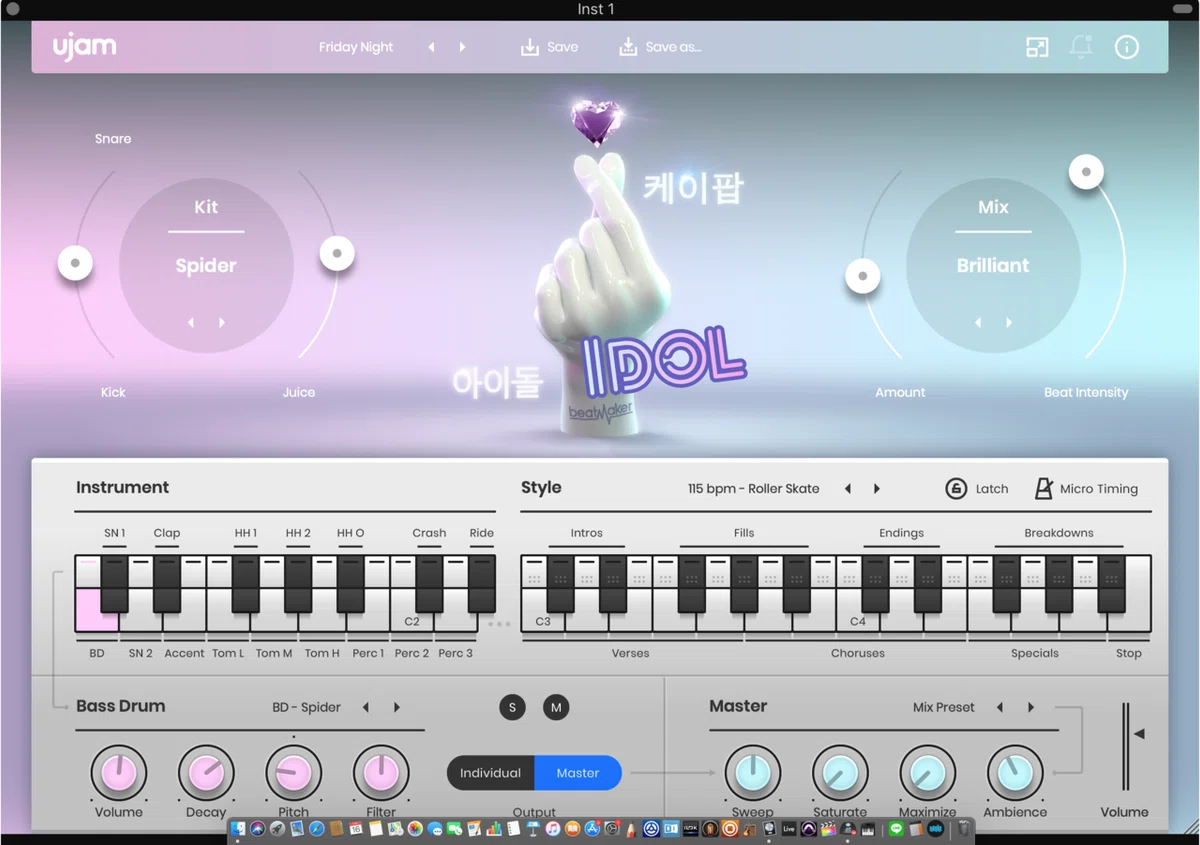
Task: Open Calendar from the Dock
Action: tap(355, 828)
